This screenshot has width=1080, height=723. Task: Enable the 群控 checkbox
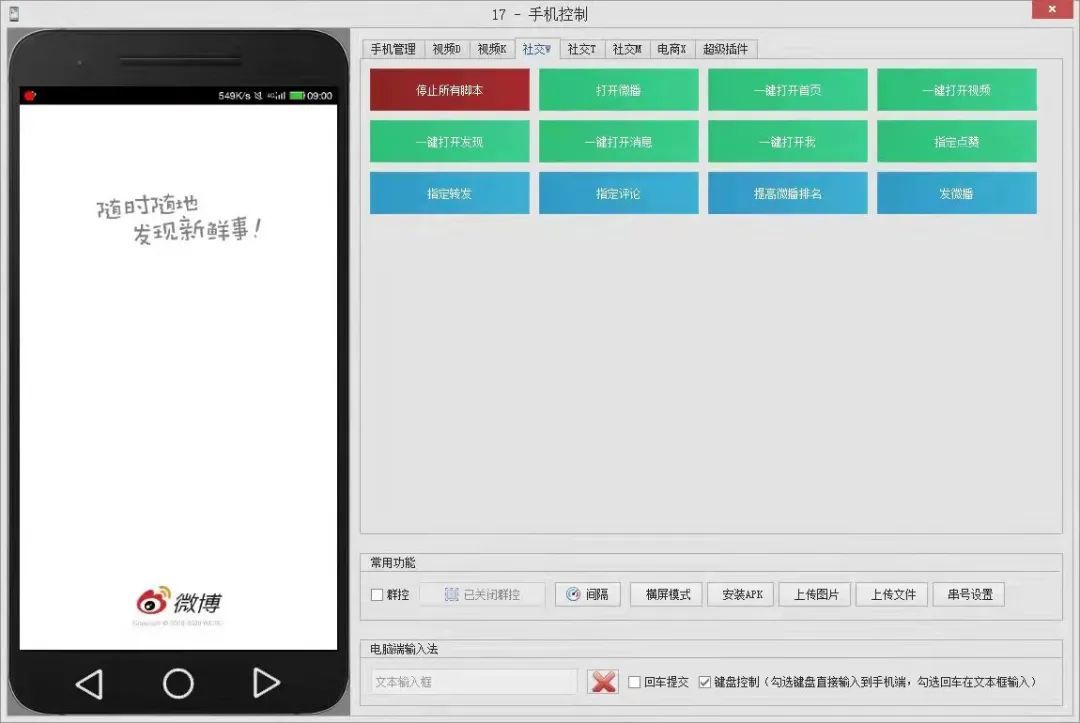377,595
